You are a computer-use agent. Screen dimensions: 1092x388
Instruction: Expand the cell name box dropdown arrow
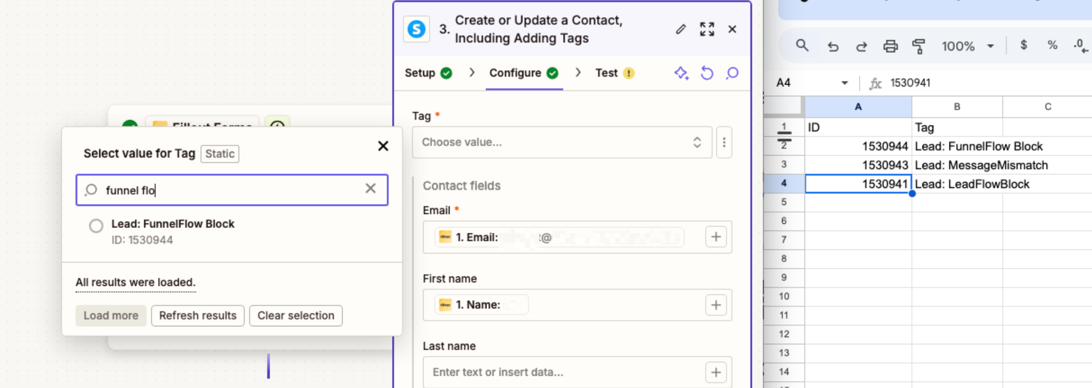tap(845, 83)
